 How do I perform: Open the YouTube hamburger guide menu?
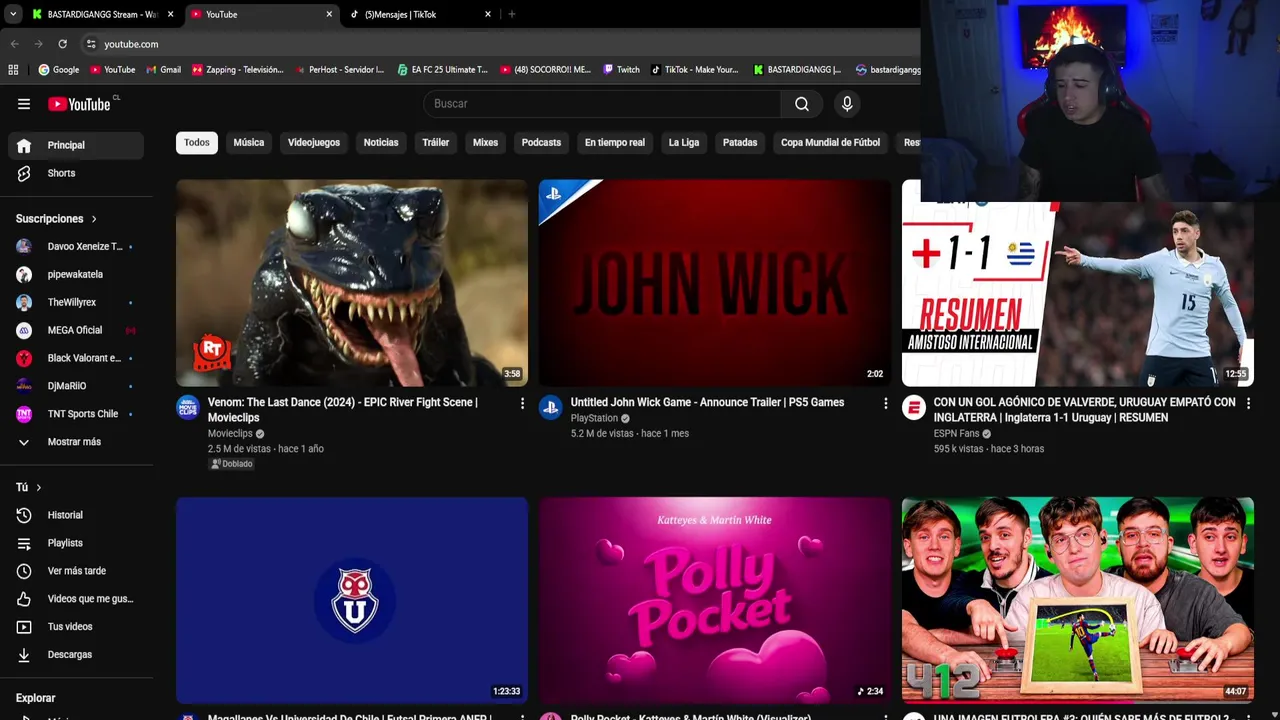(x=24, y=104)
